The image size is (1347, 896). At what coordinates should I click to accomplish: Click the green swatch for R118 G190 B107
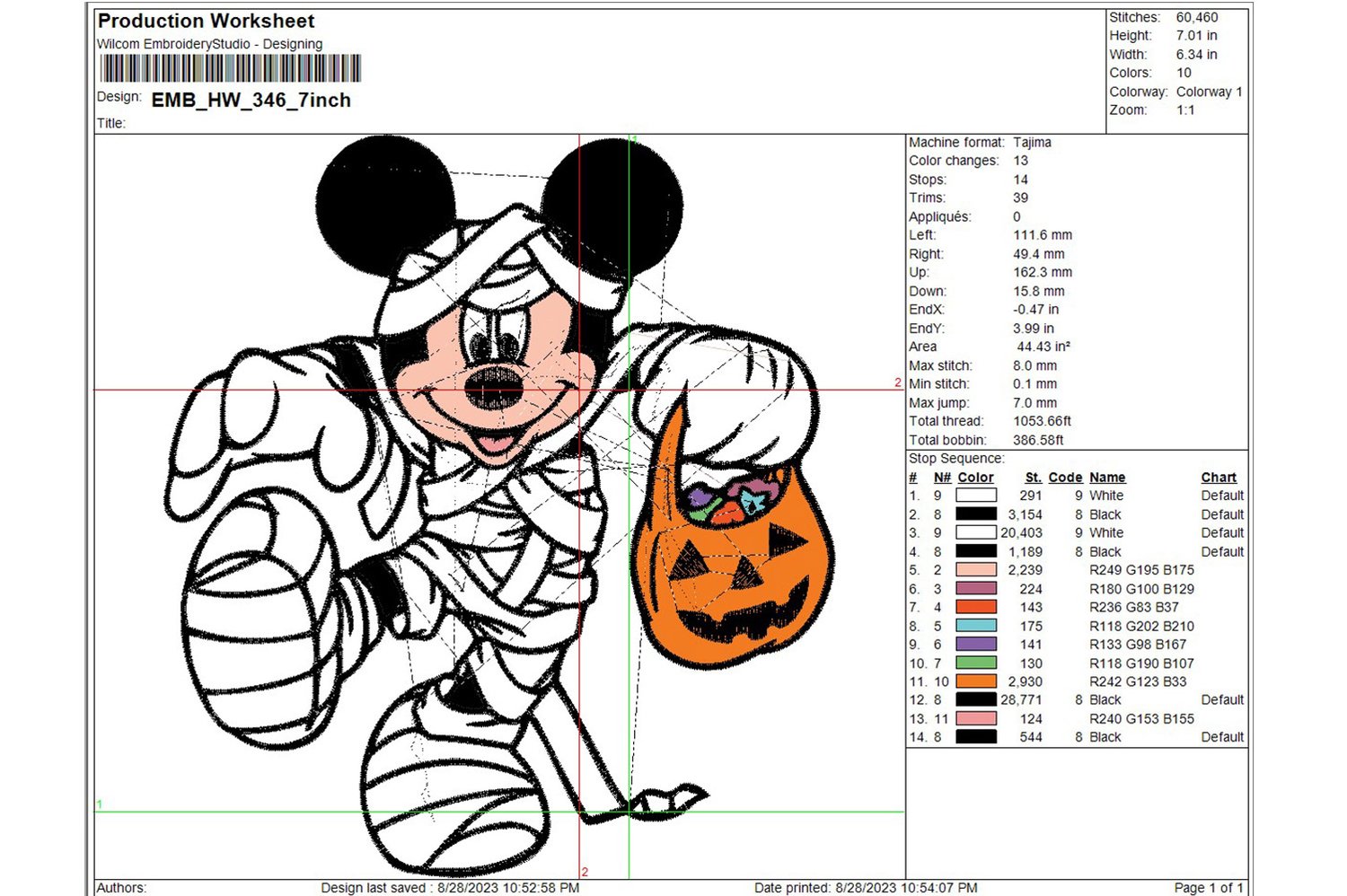[976, 663]
